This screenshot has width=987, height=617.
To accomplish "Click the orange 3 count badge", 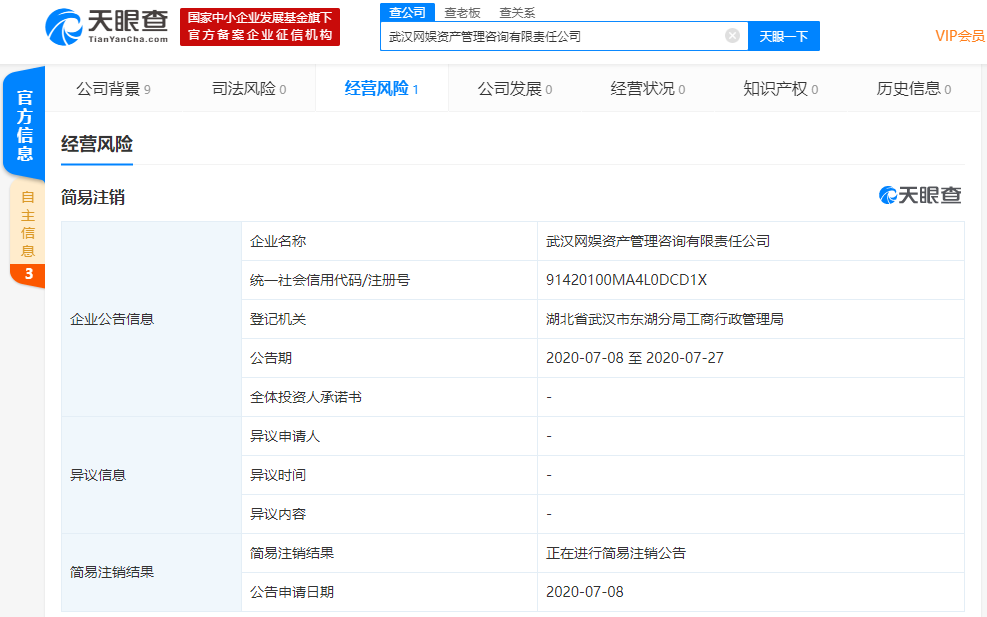I will (28, 274).
